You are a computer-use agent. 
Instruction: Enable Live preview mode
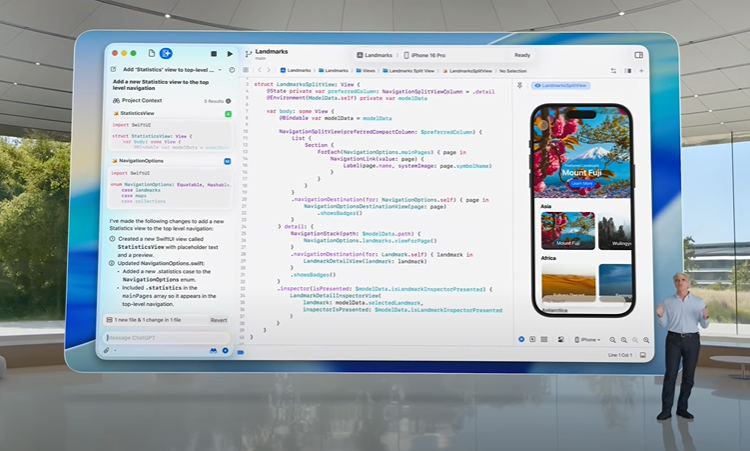click(x=521, y=340)
